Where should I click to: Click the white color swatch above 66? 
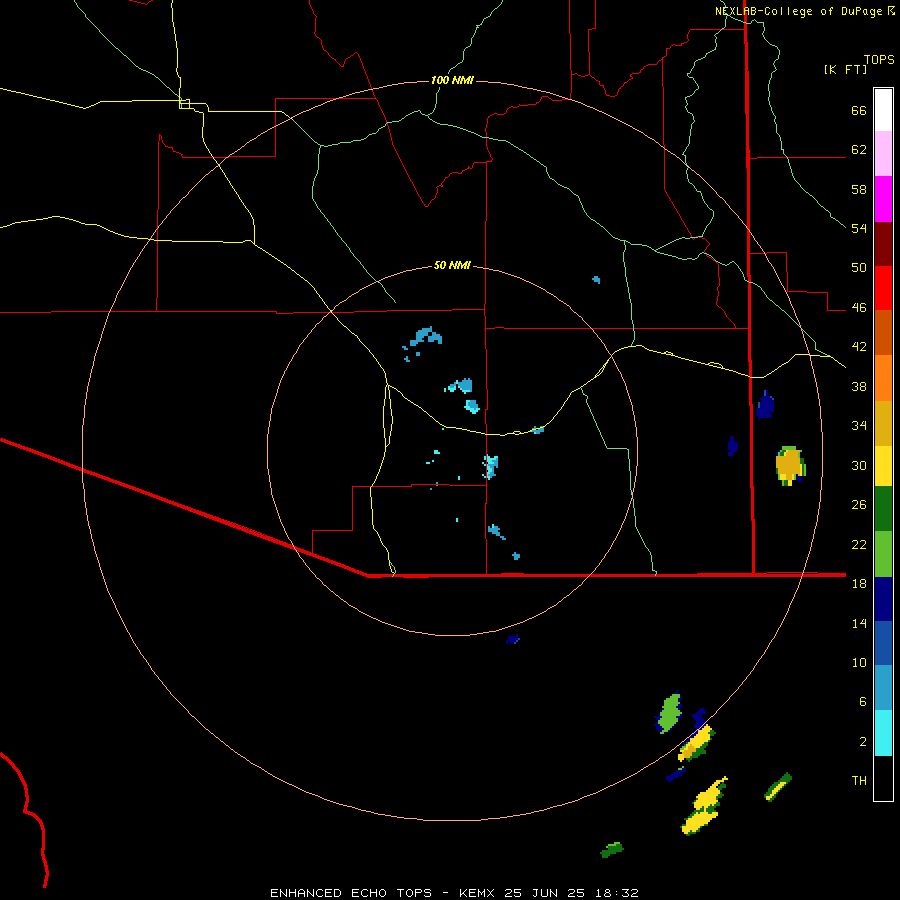pos(883,110)
